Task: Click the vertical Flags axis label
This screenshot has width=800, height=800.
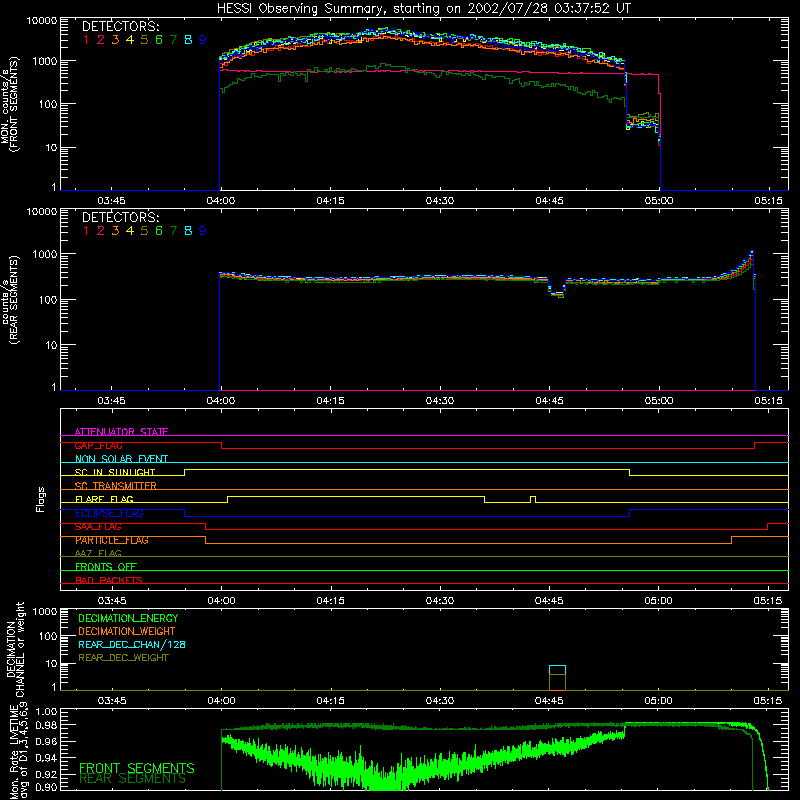Action: [x=41, y=499]
